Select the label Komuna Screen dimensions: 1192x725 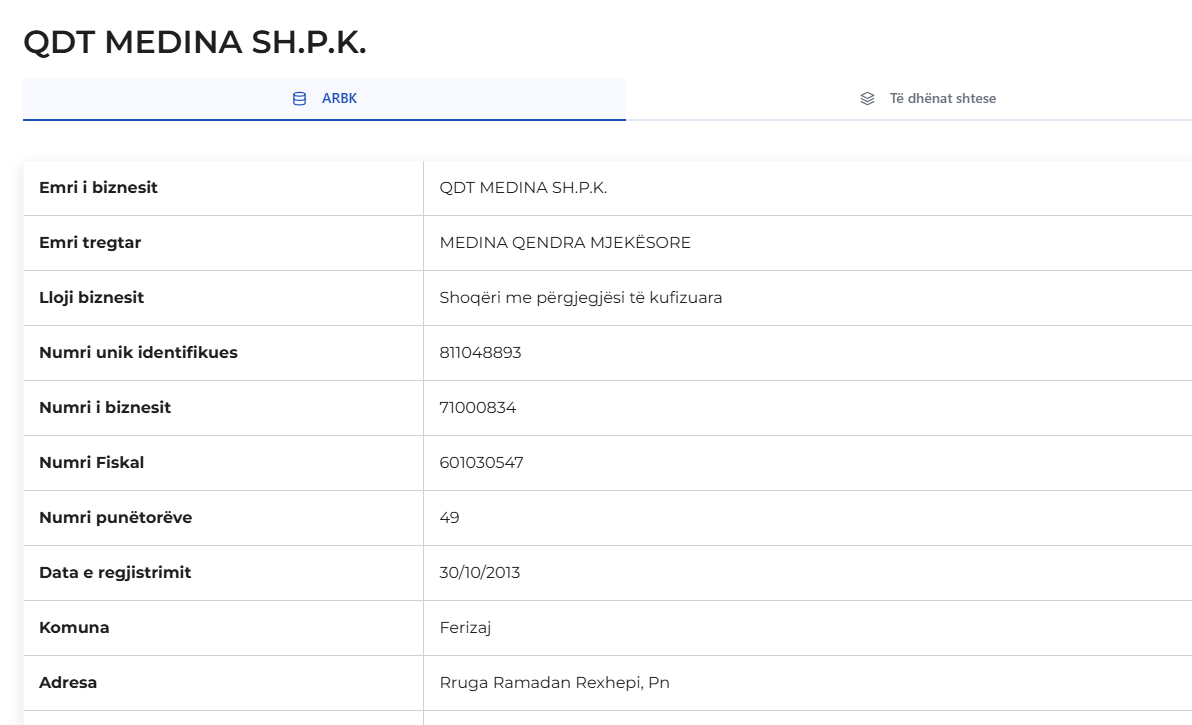click(x=74, y=628)
